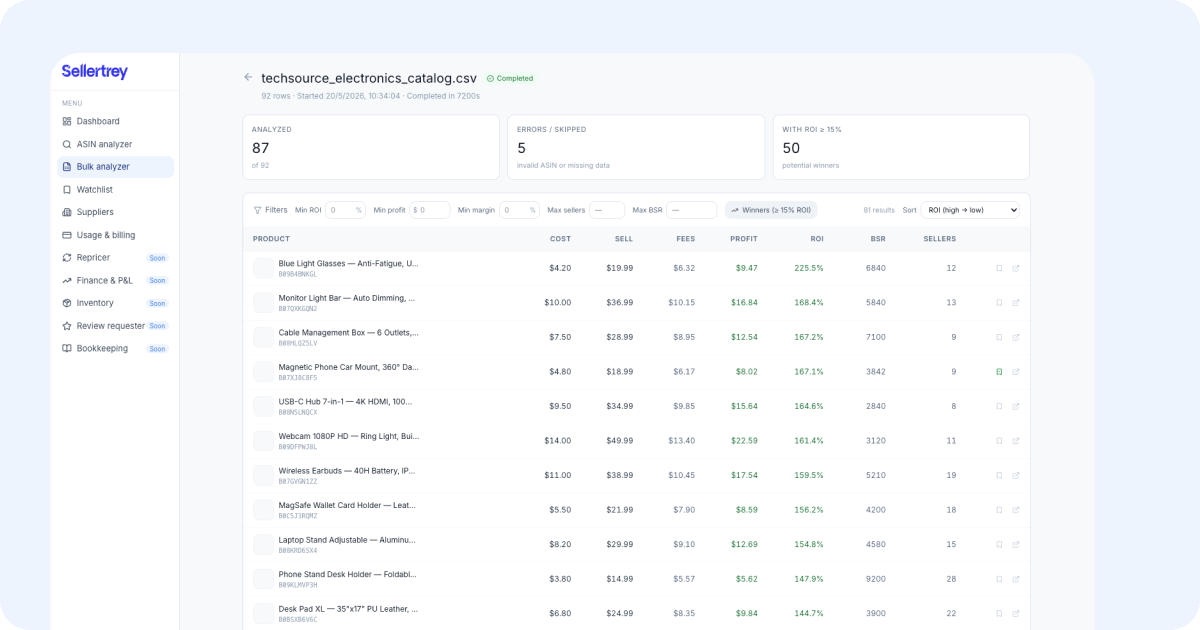The image size is (1200, 630).
Task: Click the Watchlist bookmark icon in the sidebar
Action: (67, 189)
